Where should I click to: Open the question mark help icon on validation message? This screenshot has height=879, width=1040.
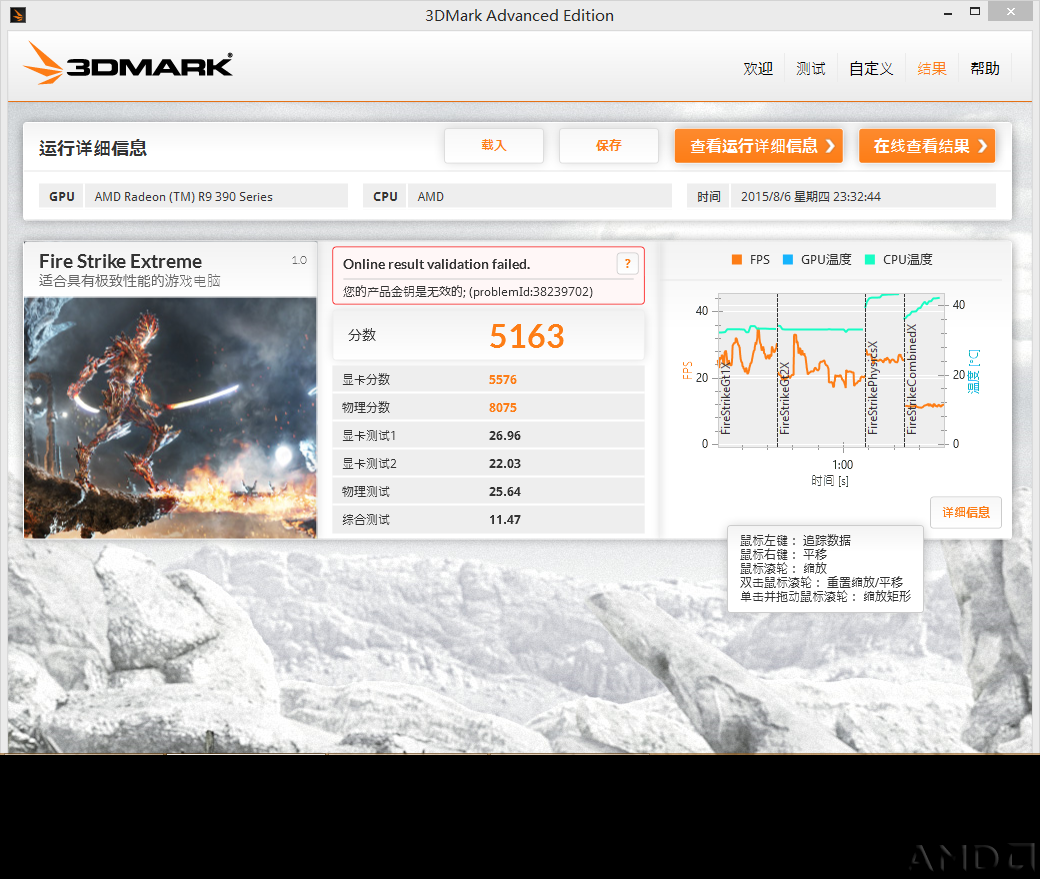pos(627,263)
